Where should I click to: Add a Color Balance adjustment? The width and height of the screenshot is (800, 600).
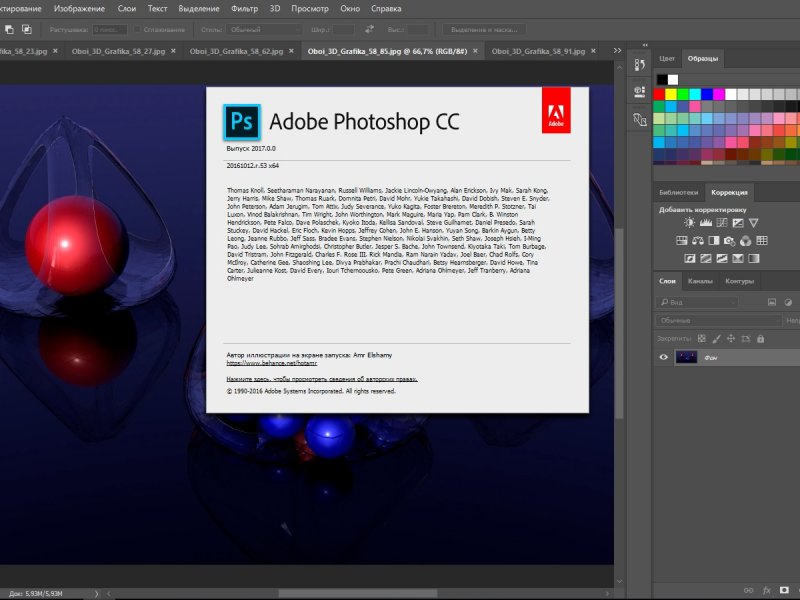pyautogui.click(x=697, y=241)
